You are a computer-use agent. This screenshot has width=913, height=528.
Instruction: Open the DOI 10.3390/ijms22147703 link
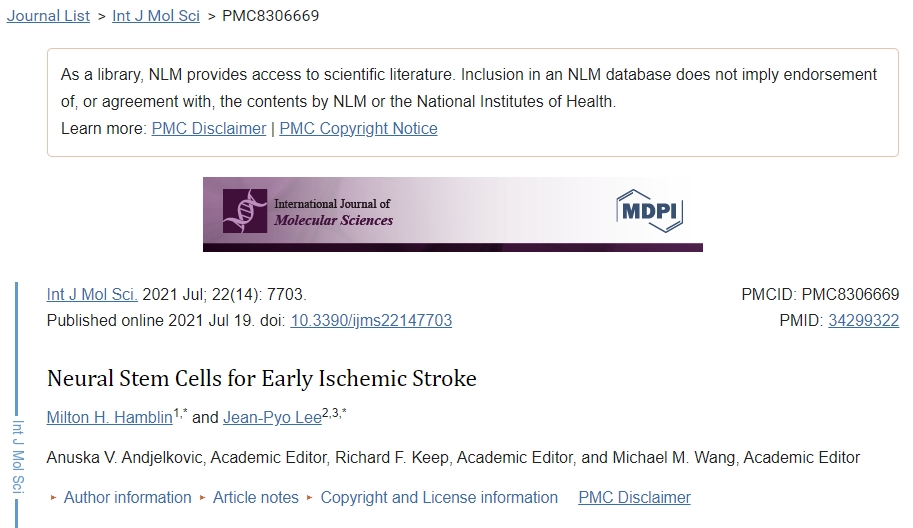pyautogui.click(x=371, y=321)
